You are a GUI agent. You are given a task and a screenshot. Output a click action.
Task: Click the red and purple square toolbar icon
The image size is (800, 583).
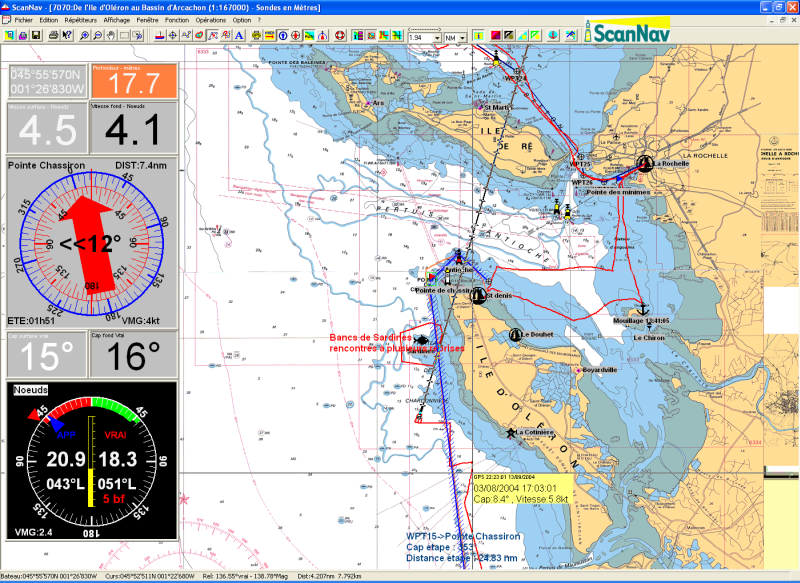[496, 35]
